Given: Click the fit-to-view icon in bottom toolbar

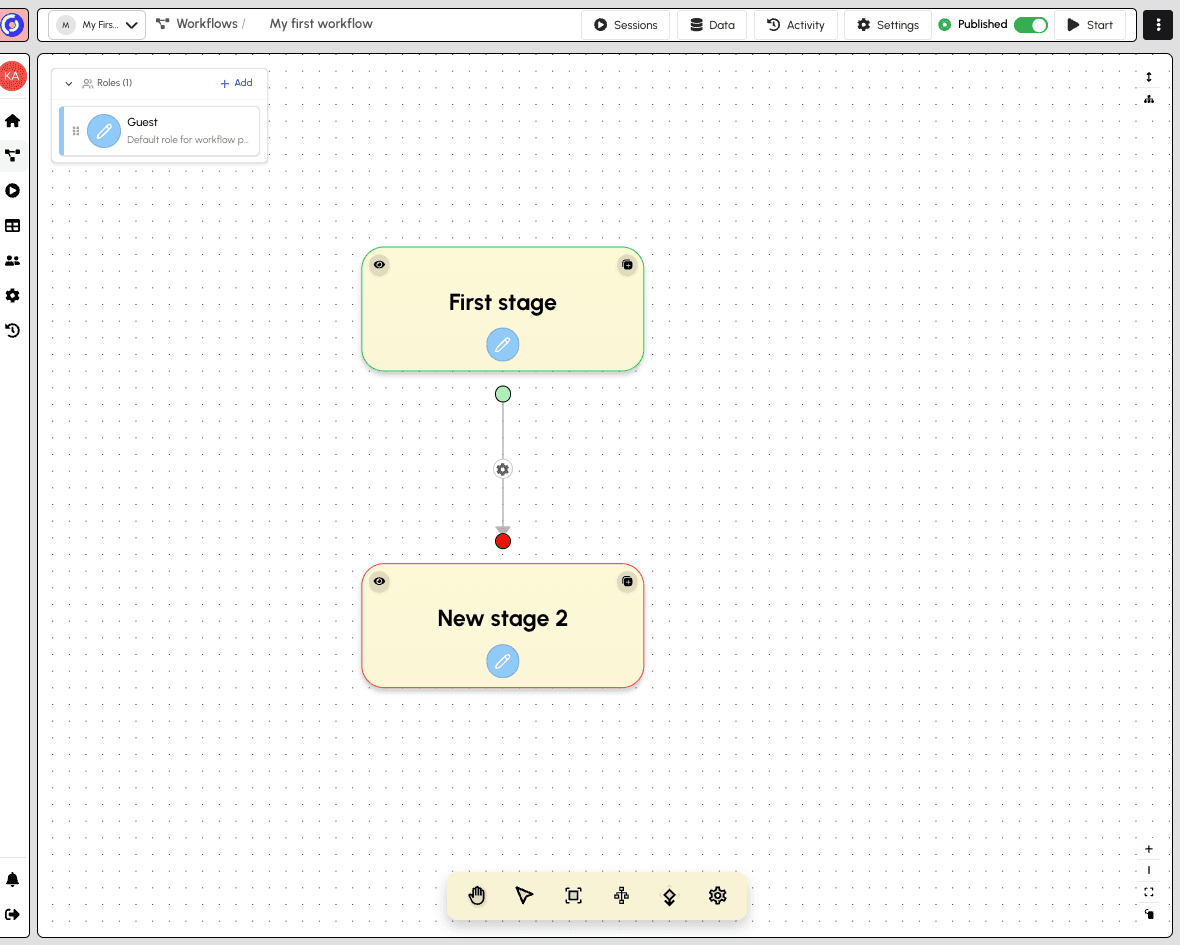Looking at the screenshot, I should click(573, 896).
